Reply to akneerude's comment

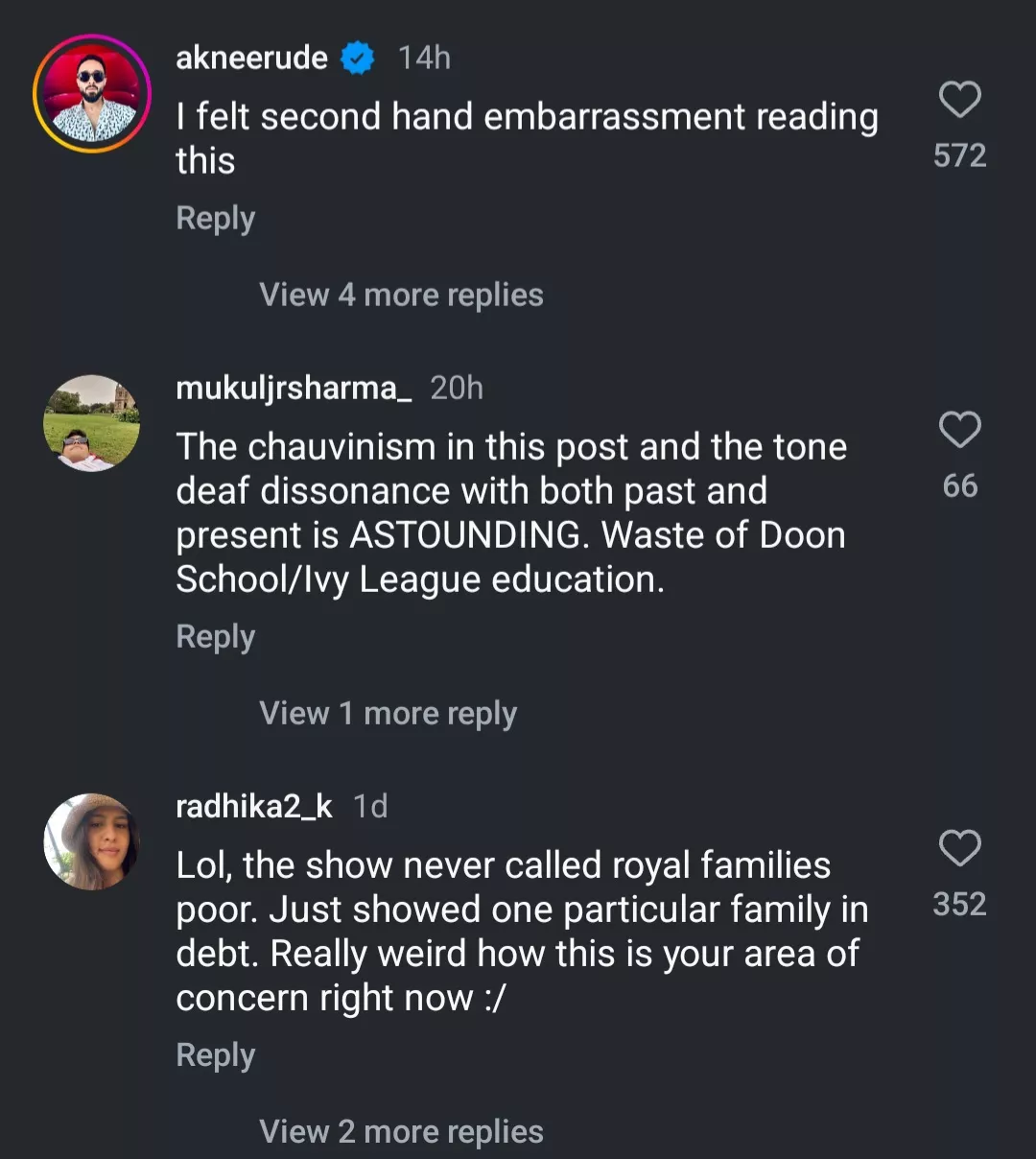[x=215, y=218]
